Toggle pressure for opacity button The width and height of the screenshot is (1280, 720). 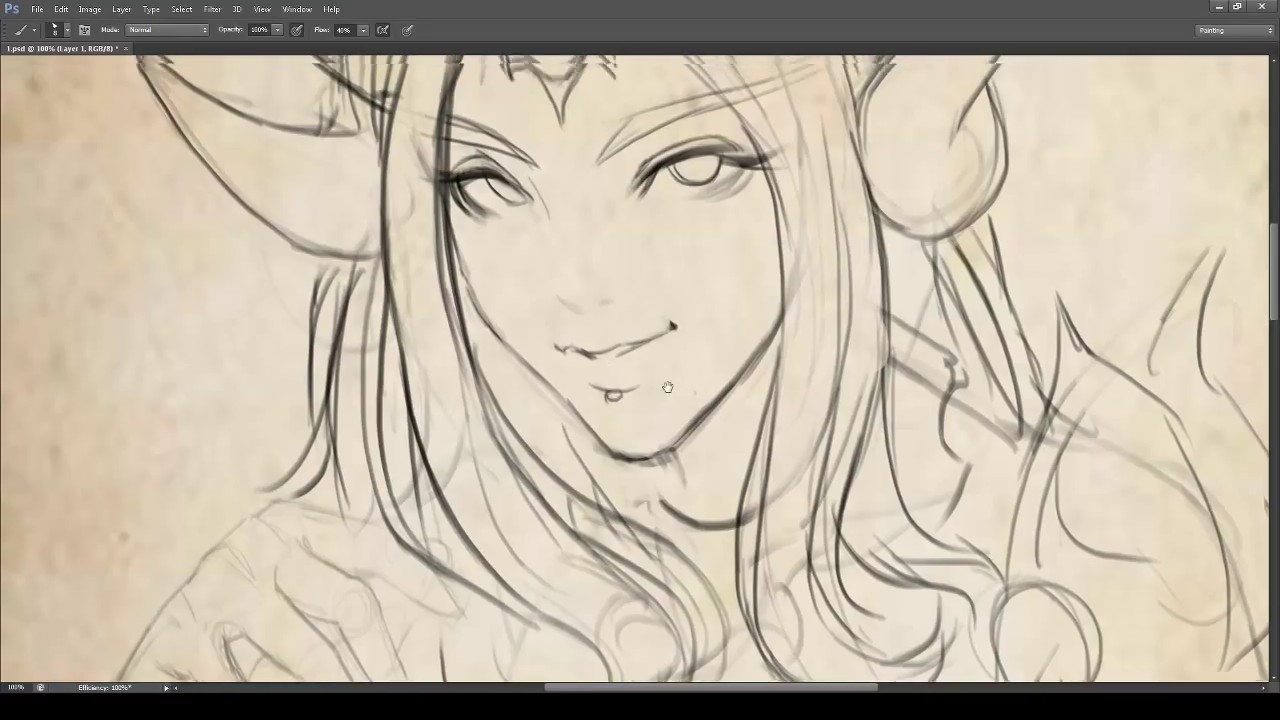click(x=297, y=30)
